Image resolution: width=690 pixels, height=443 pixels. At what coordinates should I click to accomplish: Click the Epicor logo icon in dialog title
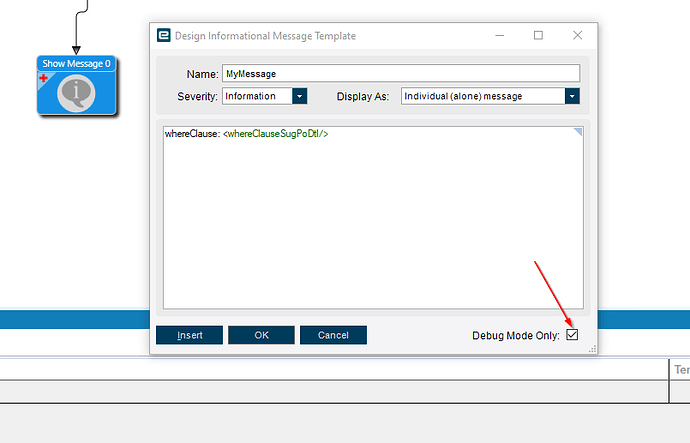coord(164,35)
